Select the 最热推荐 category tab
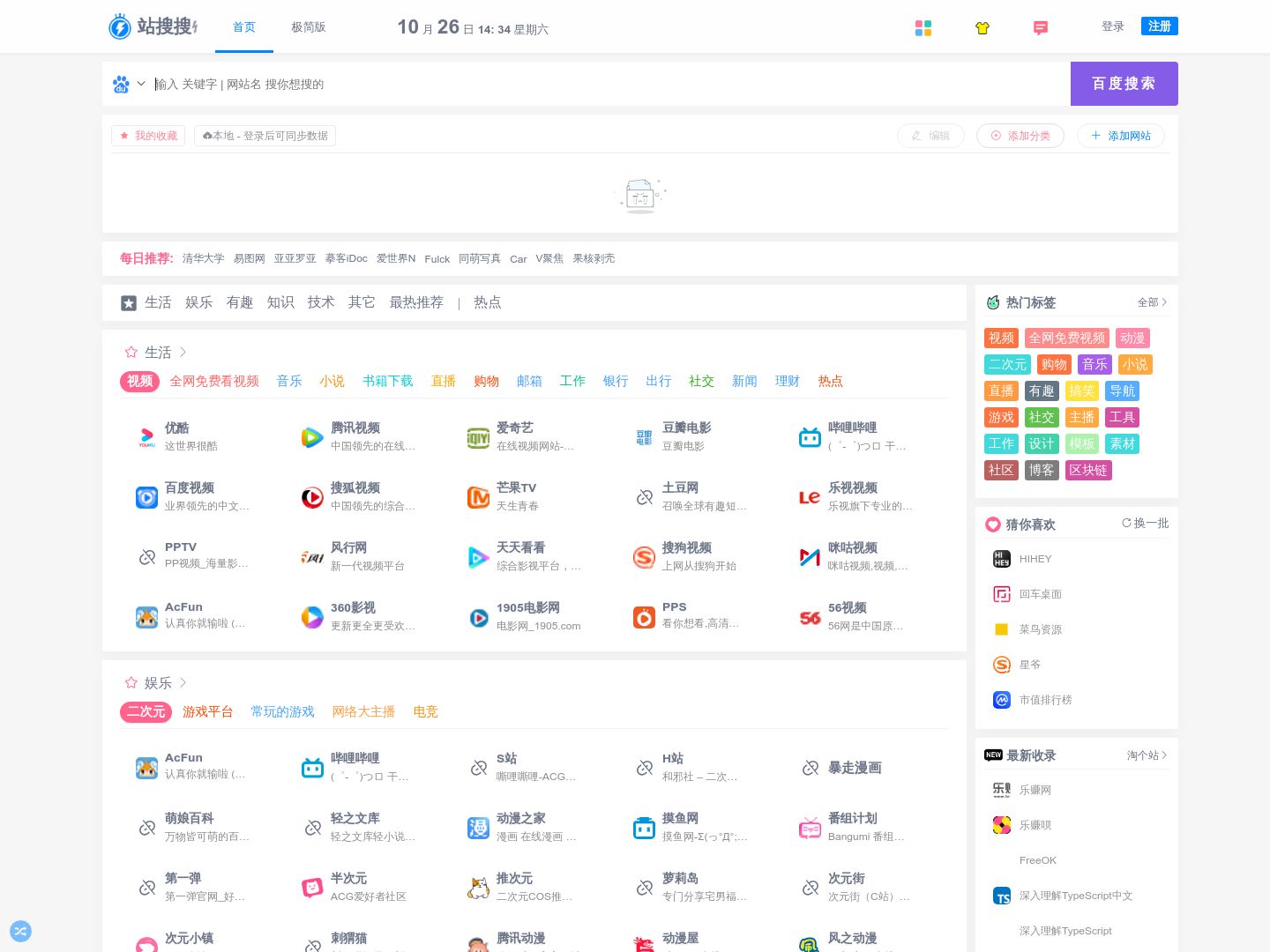Viewport: 1270px width, 952px height. coord(416,302)
